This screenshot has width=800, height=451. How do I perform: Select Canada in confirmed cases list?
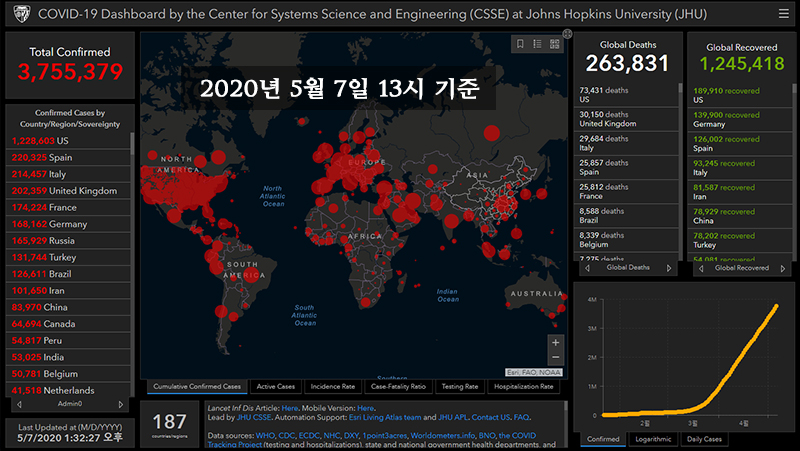pyautogui.click(x=68, y=324)
